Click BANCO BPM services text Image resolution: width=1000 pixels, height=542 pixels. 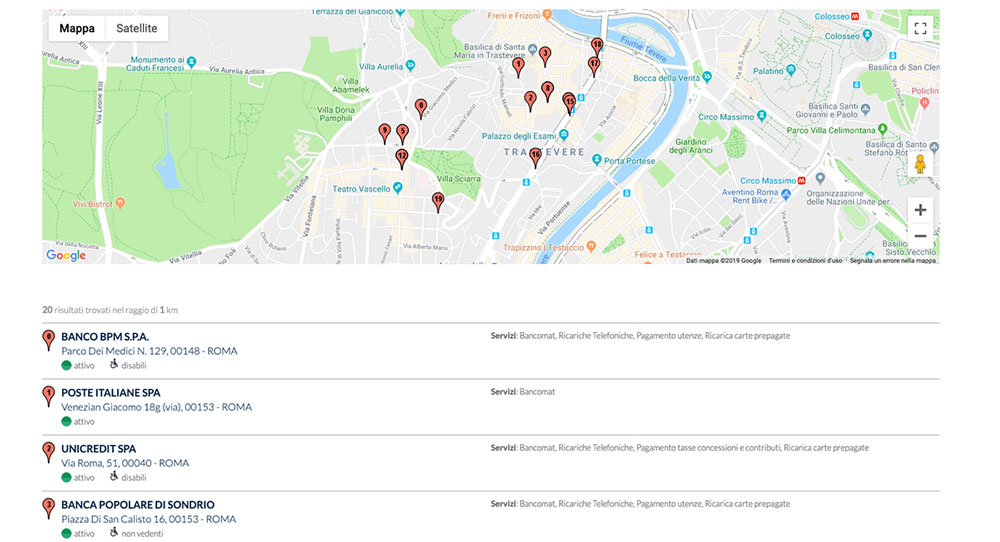(x=640, y=335)
